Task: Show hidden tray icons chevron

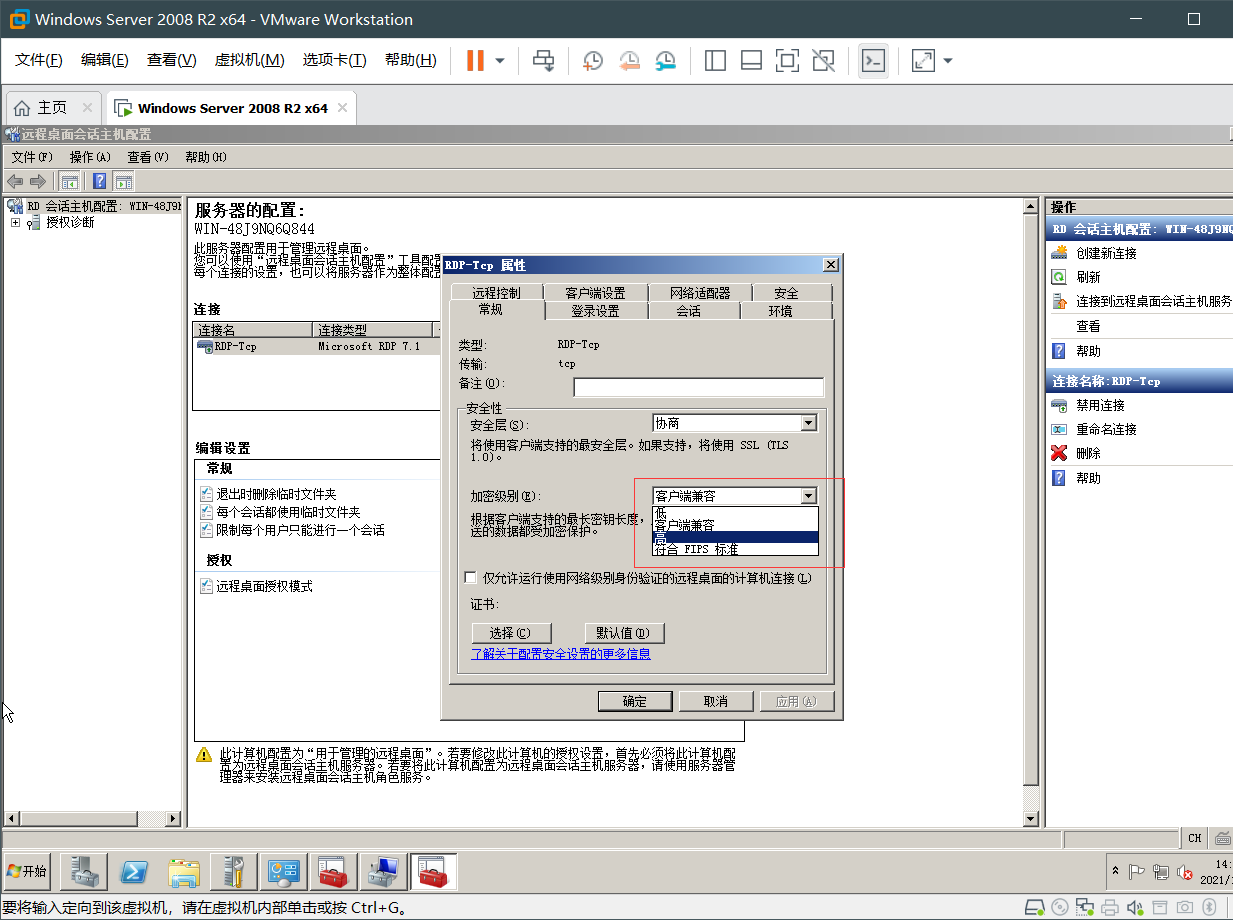Action: pyautogui.click(x=1115, y=872)
